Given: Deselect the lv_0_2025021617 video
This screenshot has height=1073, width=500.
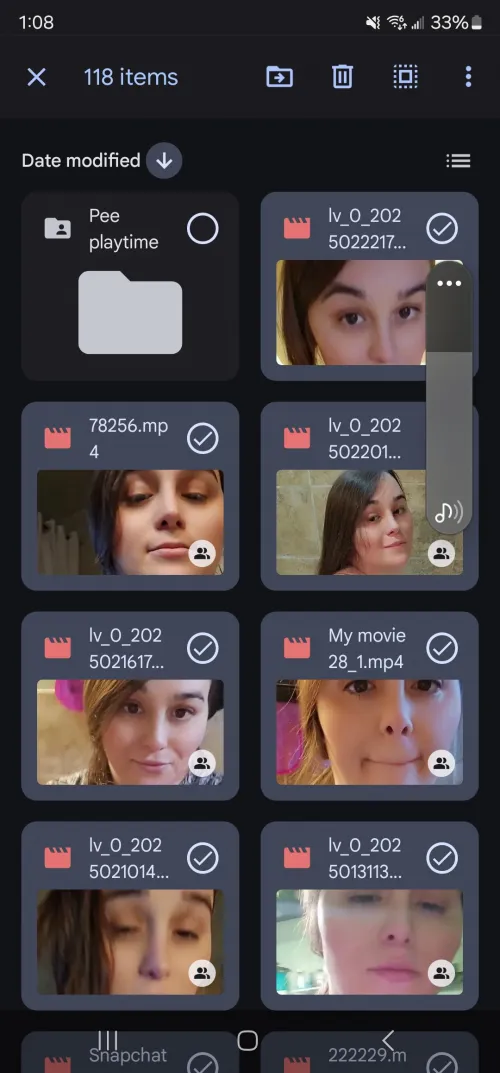Looking at the screenshot, I should pyautogui.click(x=202, y=649).
